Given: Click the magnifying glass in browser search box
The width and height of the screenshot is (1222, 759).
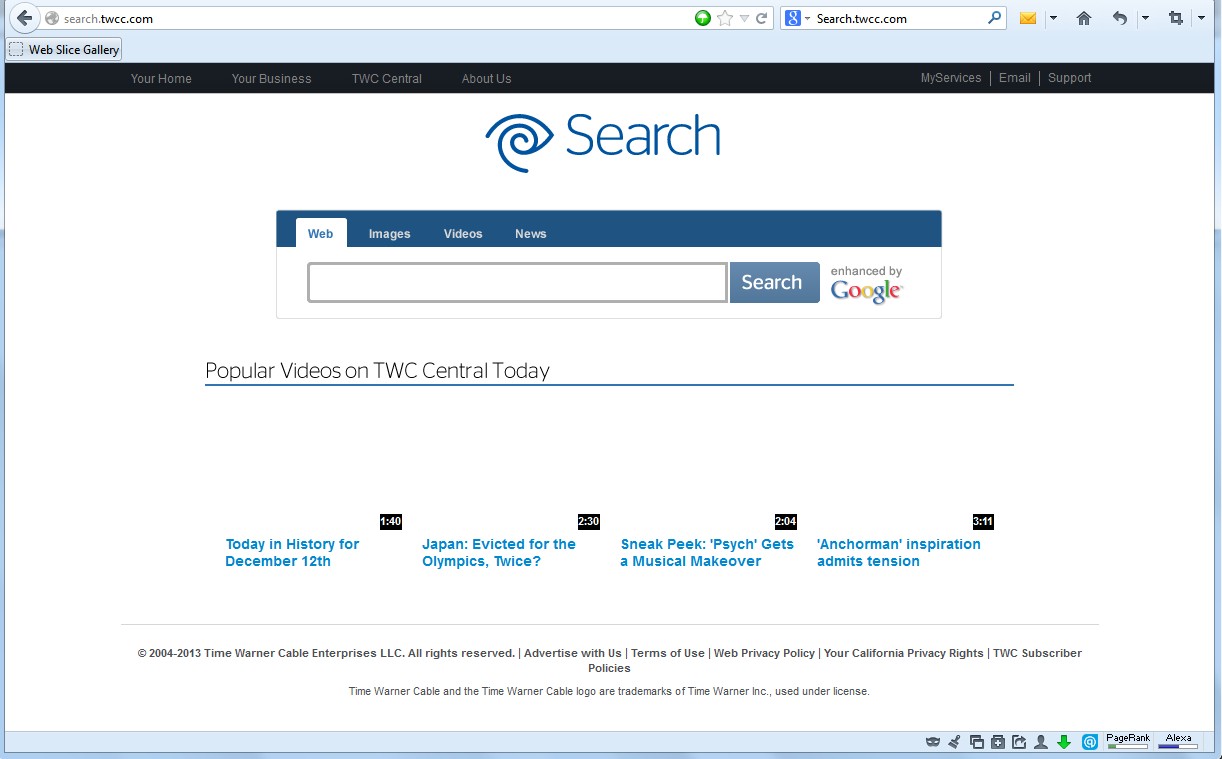Looking at the screenshot, I should coord(995,18).
